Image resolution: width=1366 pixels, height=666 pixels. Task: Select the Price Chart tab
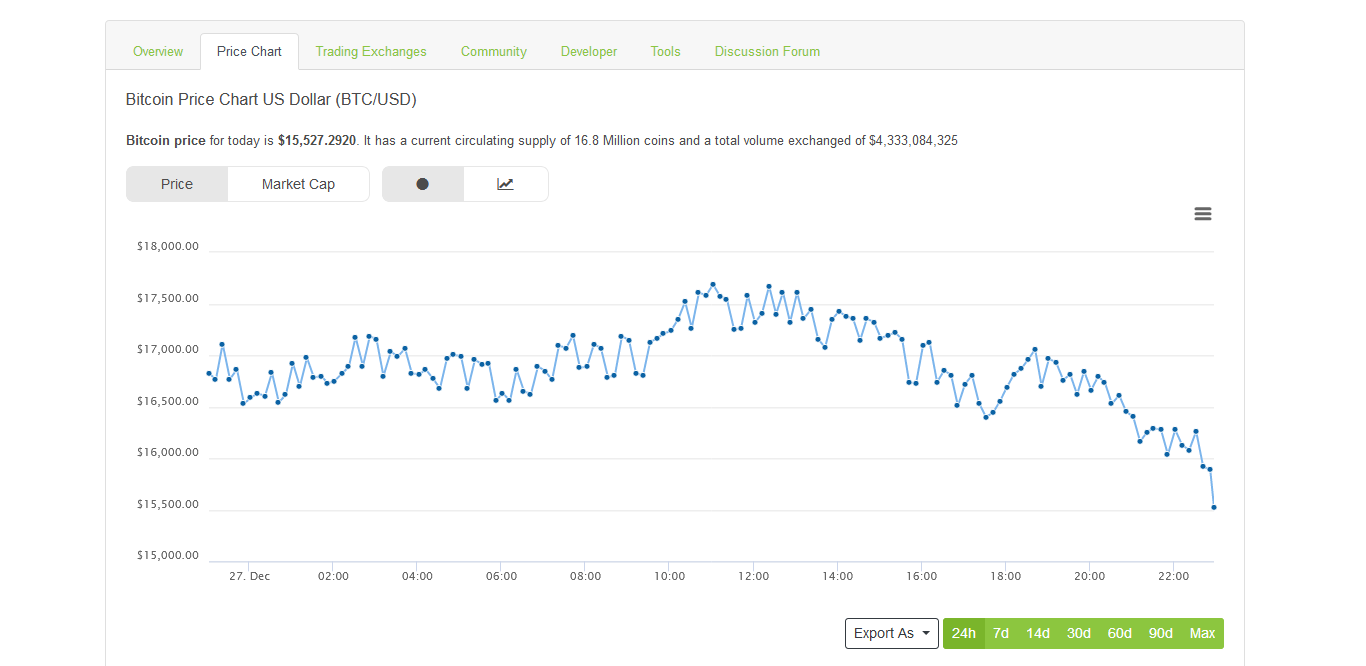click(249, 51)
